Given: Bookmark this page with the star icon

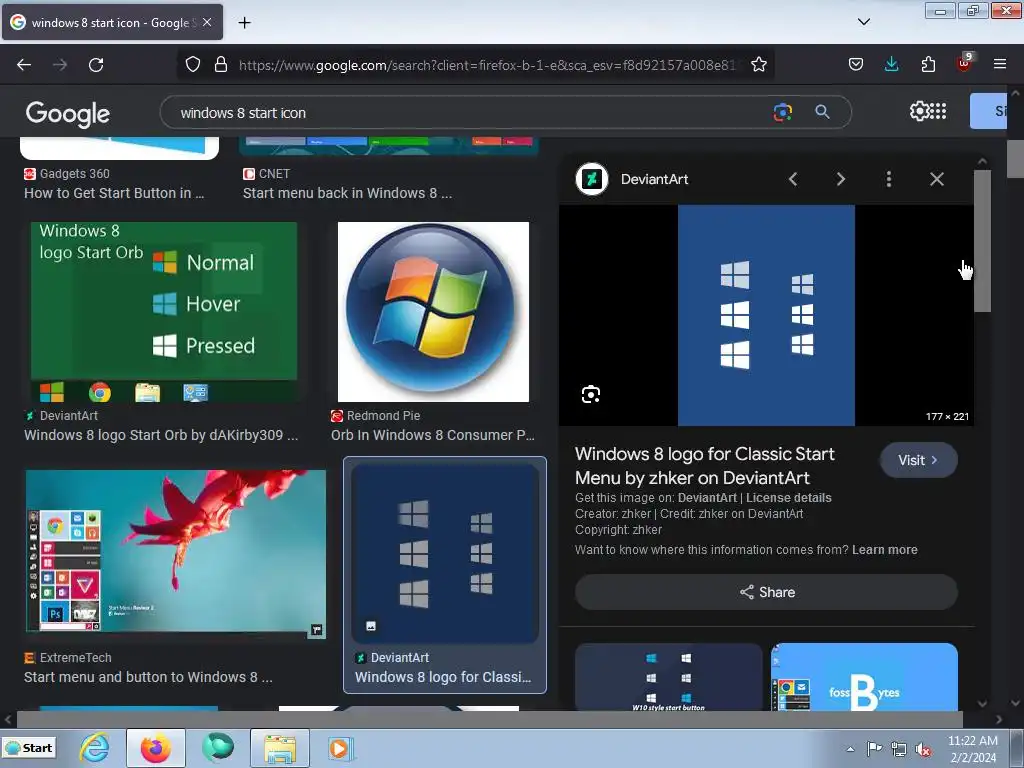Looking at the screenshot, I should click(x=758, y=65).
